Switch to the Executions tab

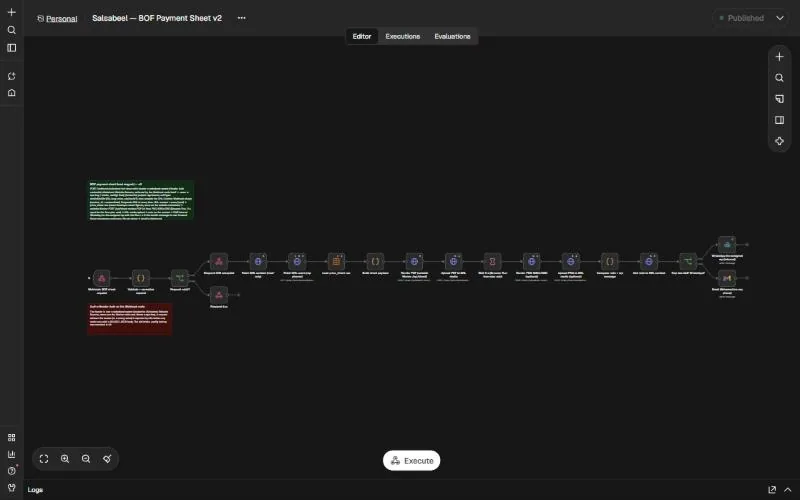tap(403, 36)
